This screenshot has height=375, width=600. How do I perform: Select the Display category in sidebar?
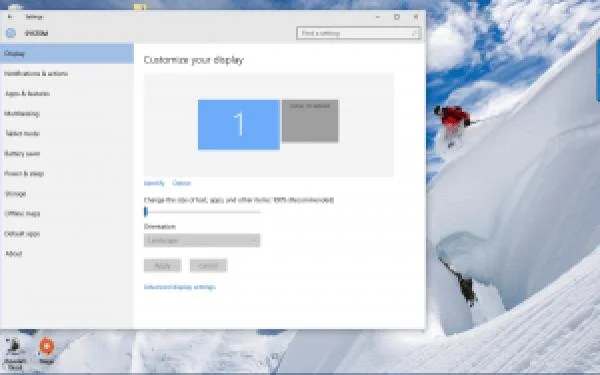[x=67, y=54]
